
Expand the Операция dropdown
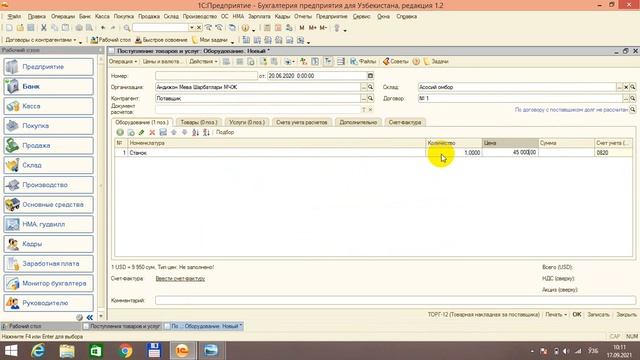click(x=123, y=61)
